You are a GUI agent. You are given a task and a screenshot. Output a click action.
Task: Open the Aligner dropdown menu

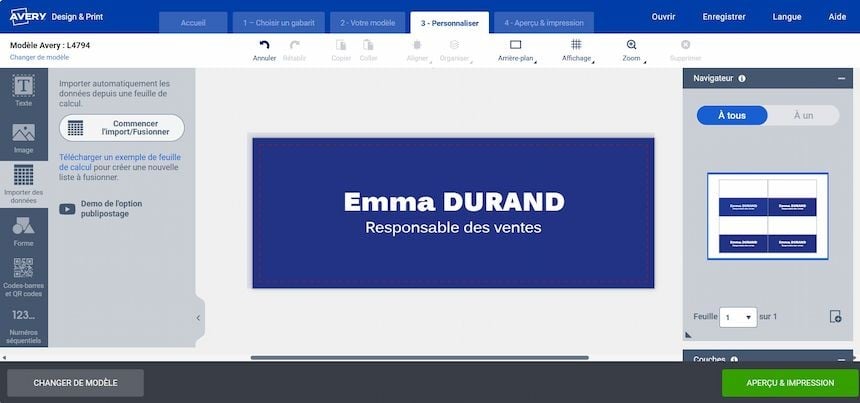tap(417, 50)
